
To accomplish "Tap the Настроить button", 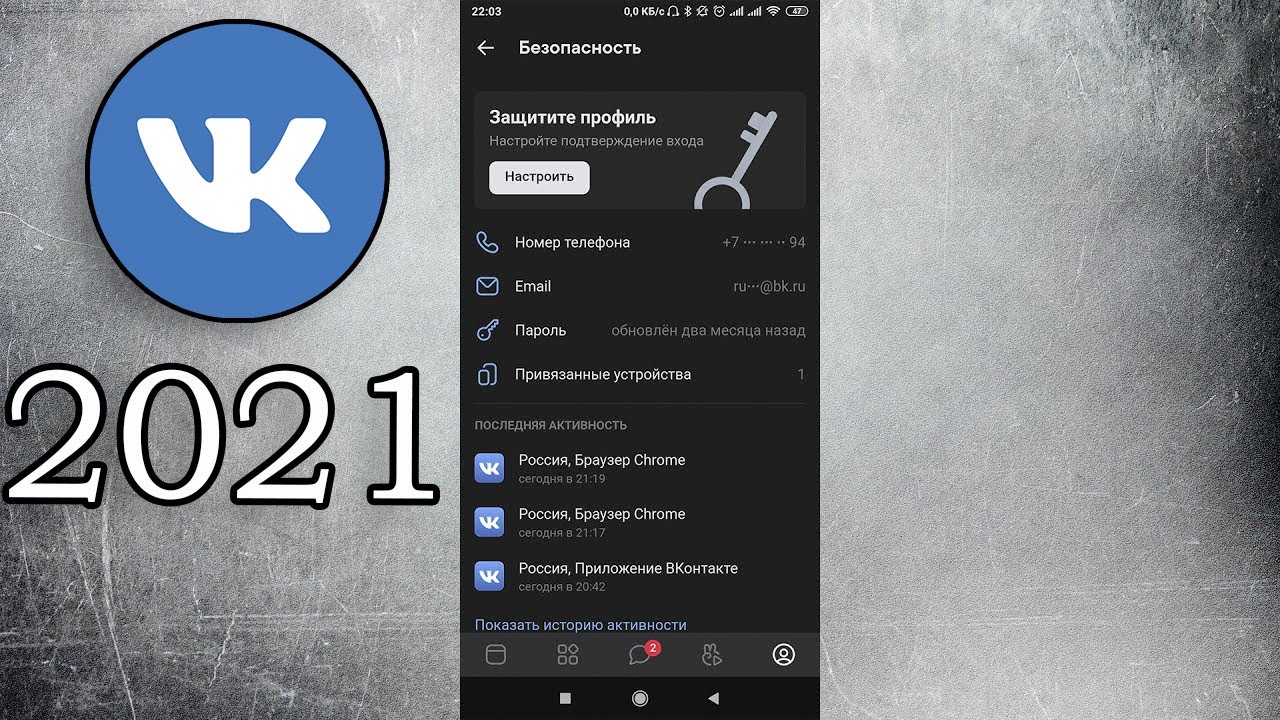I will click(539, 177).
